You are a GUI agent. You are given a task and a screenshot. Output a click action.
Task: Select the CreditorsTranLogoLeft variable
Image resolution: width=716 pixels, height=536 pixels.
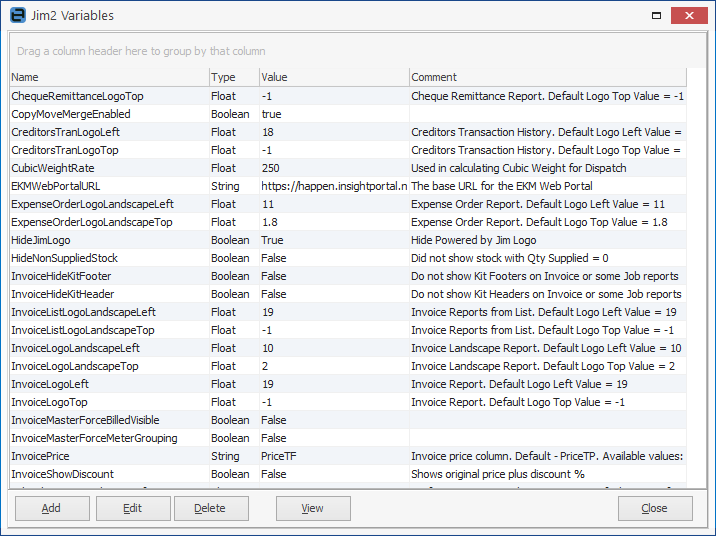348,132
